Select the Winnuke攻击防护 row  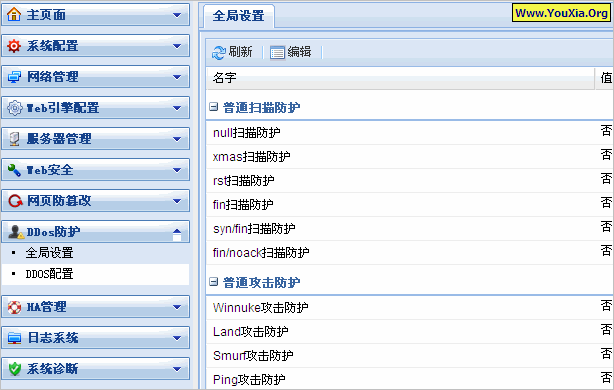(410, 308)
